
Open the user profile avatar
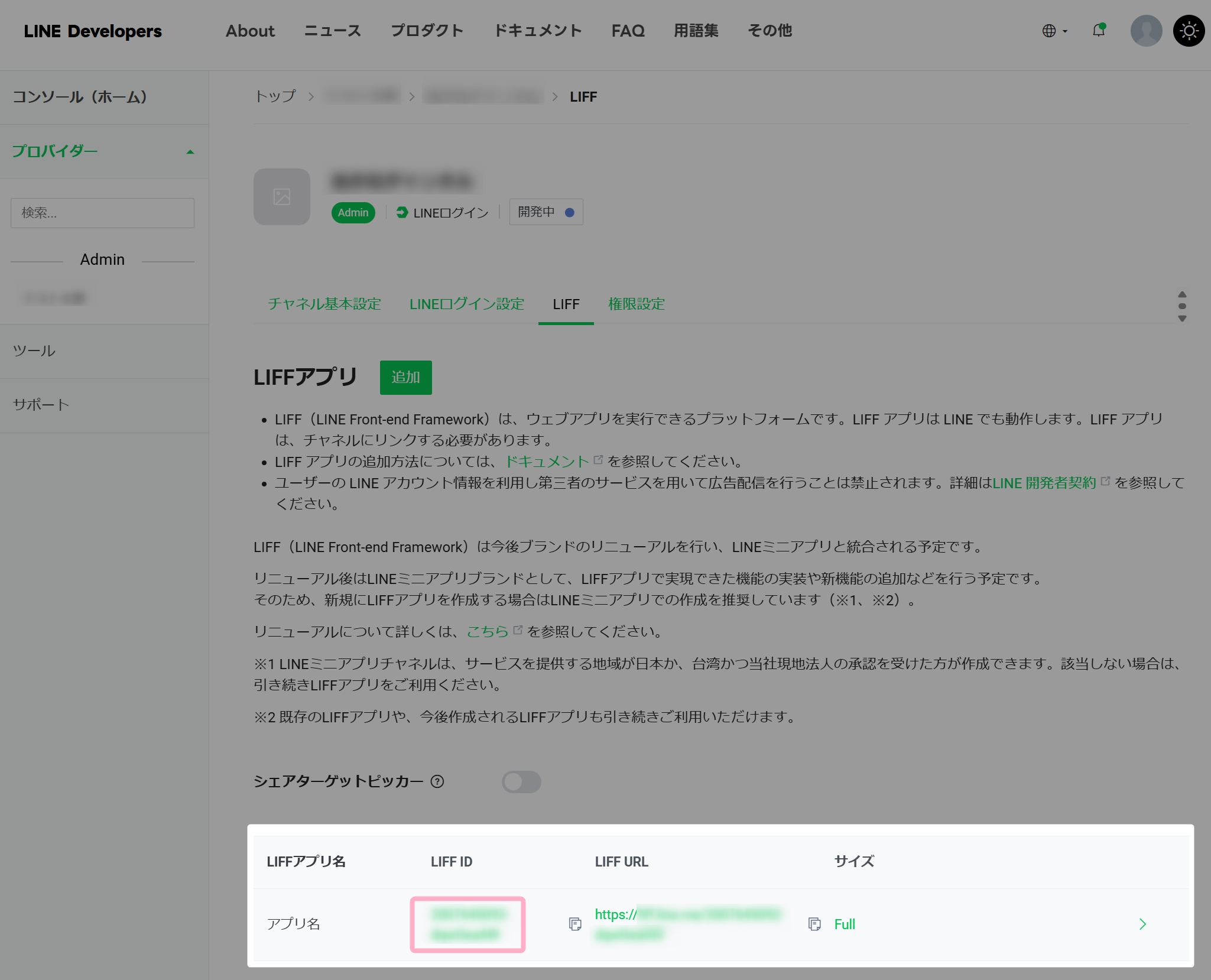pyautogui.click(x=1146, y=31)
